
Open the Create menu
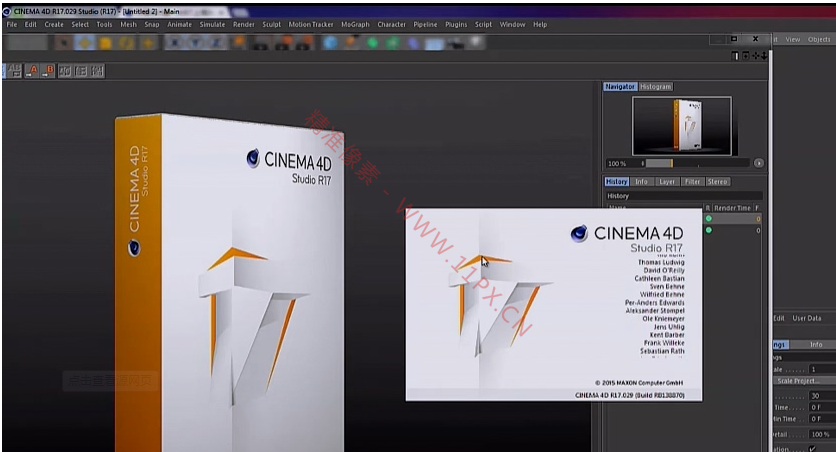click(54, 25)
